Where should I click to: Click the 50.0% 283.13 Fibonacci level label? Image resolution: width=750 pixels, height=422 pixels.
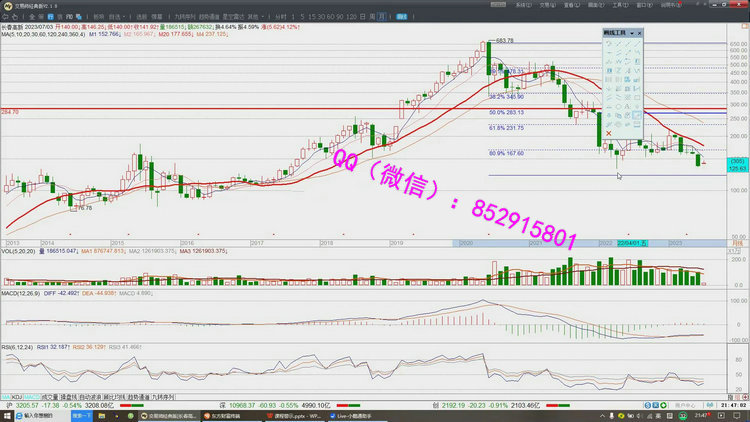coord(507,113)
